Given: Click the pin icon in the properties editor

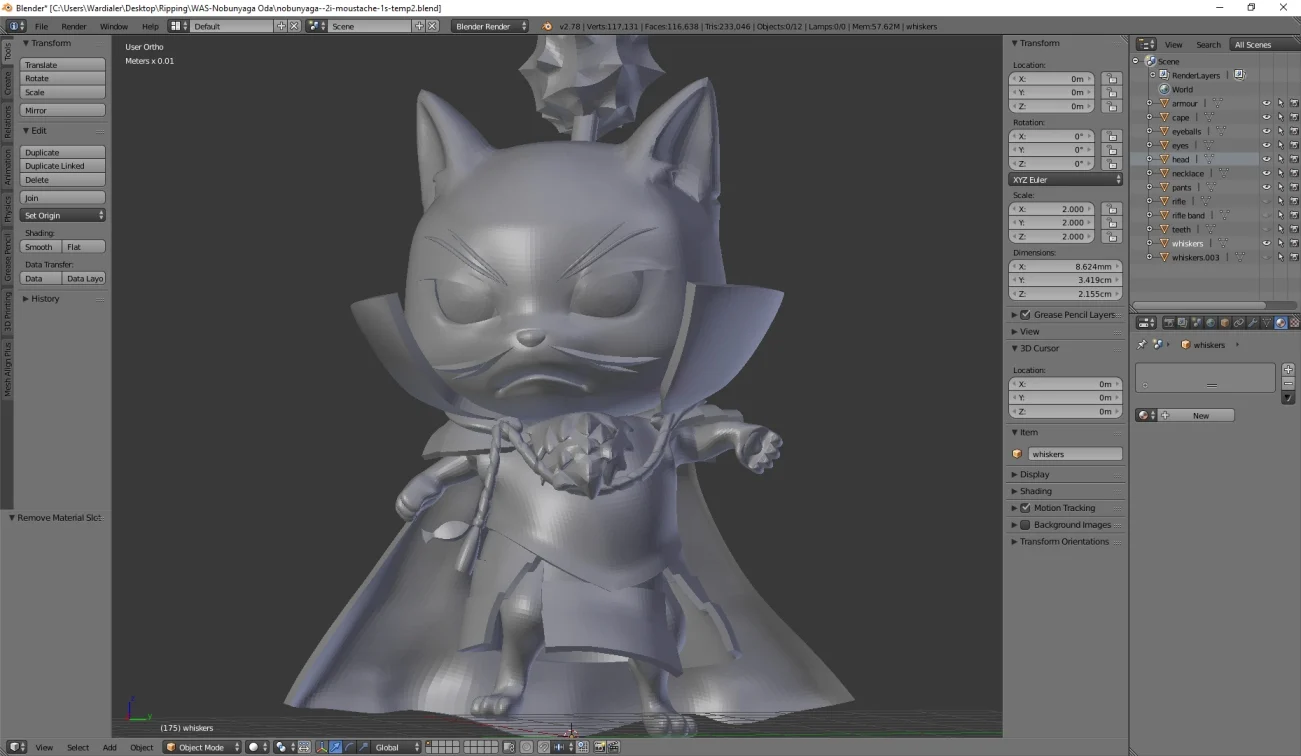Looking at the screenshot, I should pyautogui.click(x=1142, y=344).
